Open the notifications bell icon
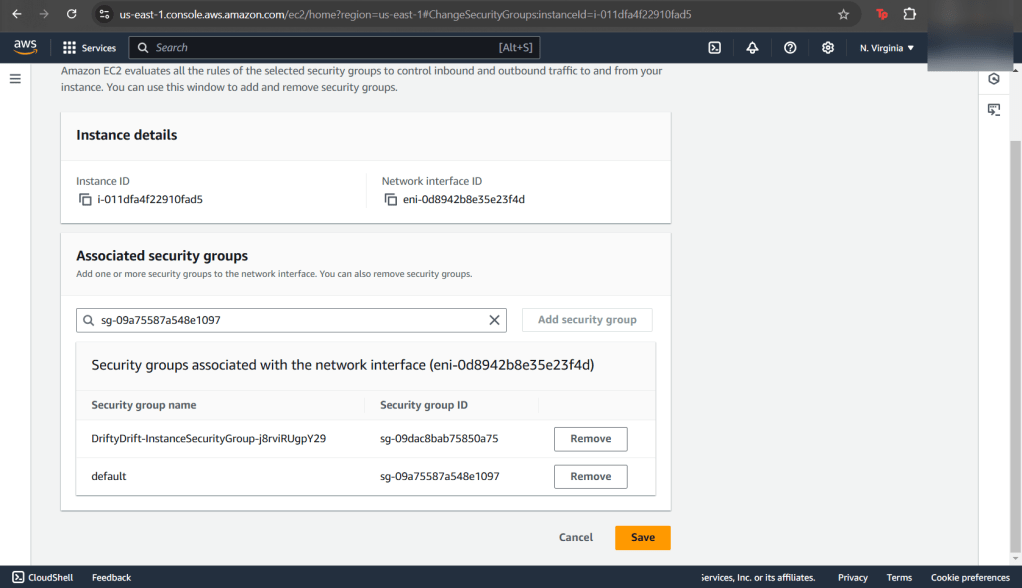 pyautogui.click(x=752, y=48)
